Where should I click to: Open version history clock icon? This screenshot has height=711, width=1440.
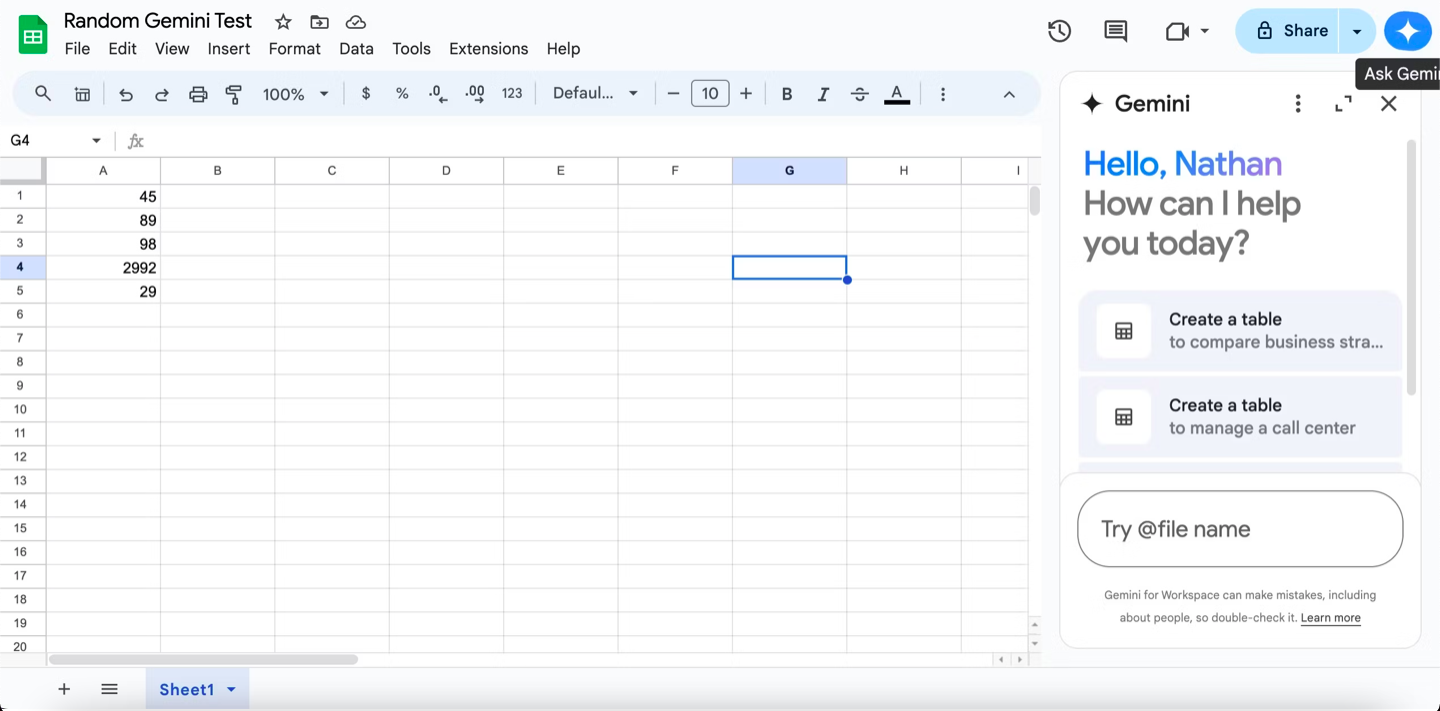pyautogui.click(x=1059, y=31)
